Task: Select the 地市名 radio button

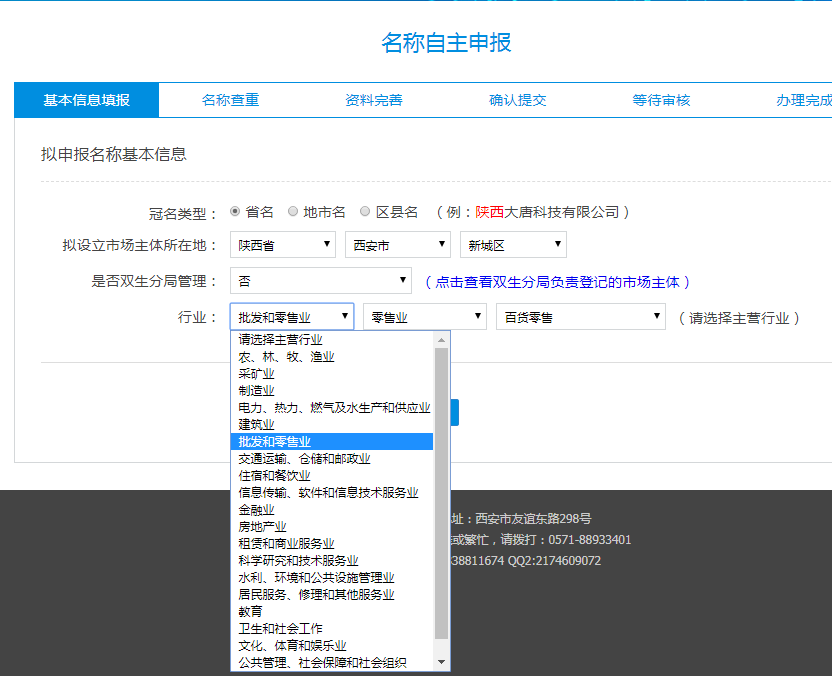Action: 291,211
